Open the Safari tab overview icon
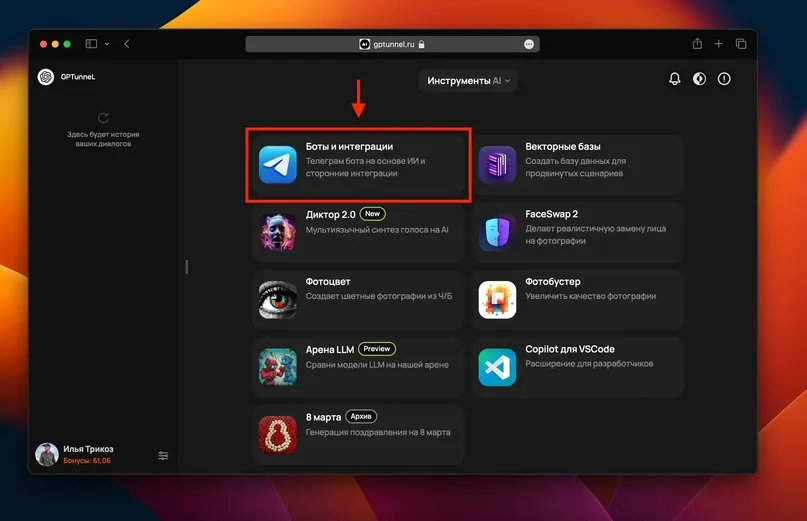The image size is (807, 521). tap(741, 44)
